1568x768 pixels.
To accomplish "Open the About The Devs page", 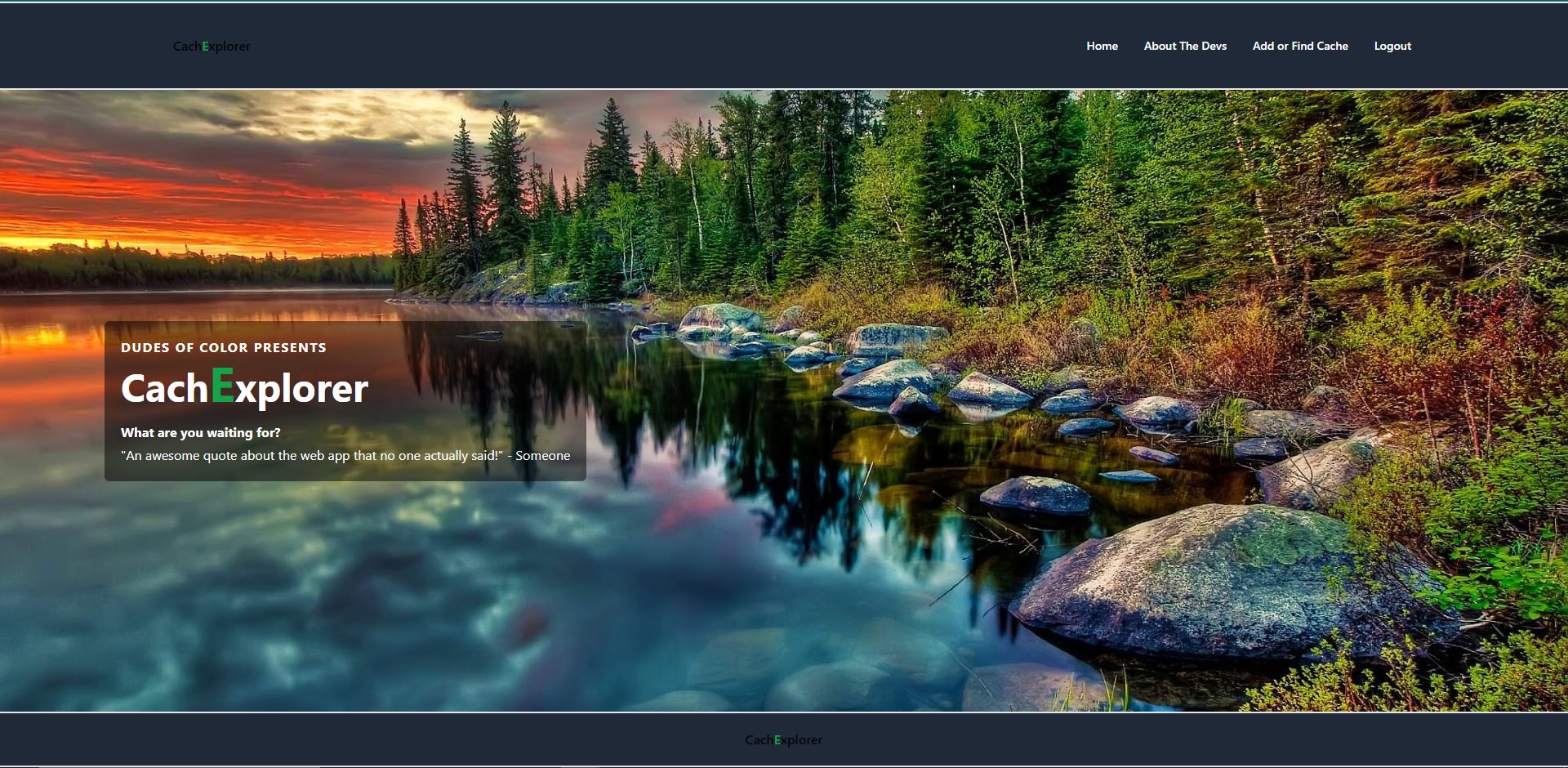I will (1185, 47).
